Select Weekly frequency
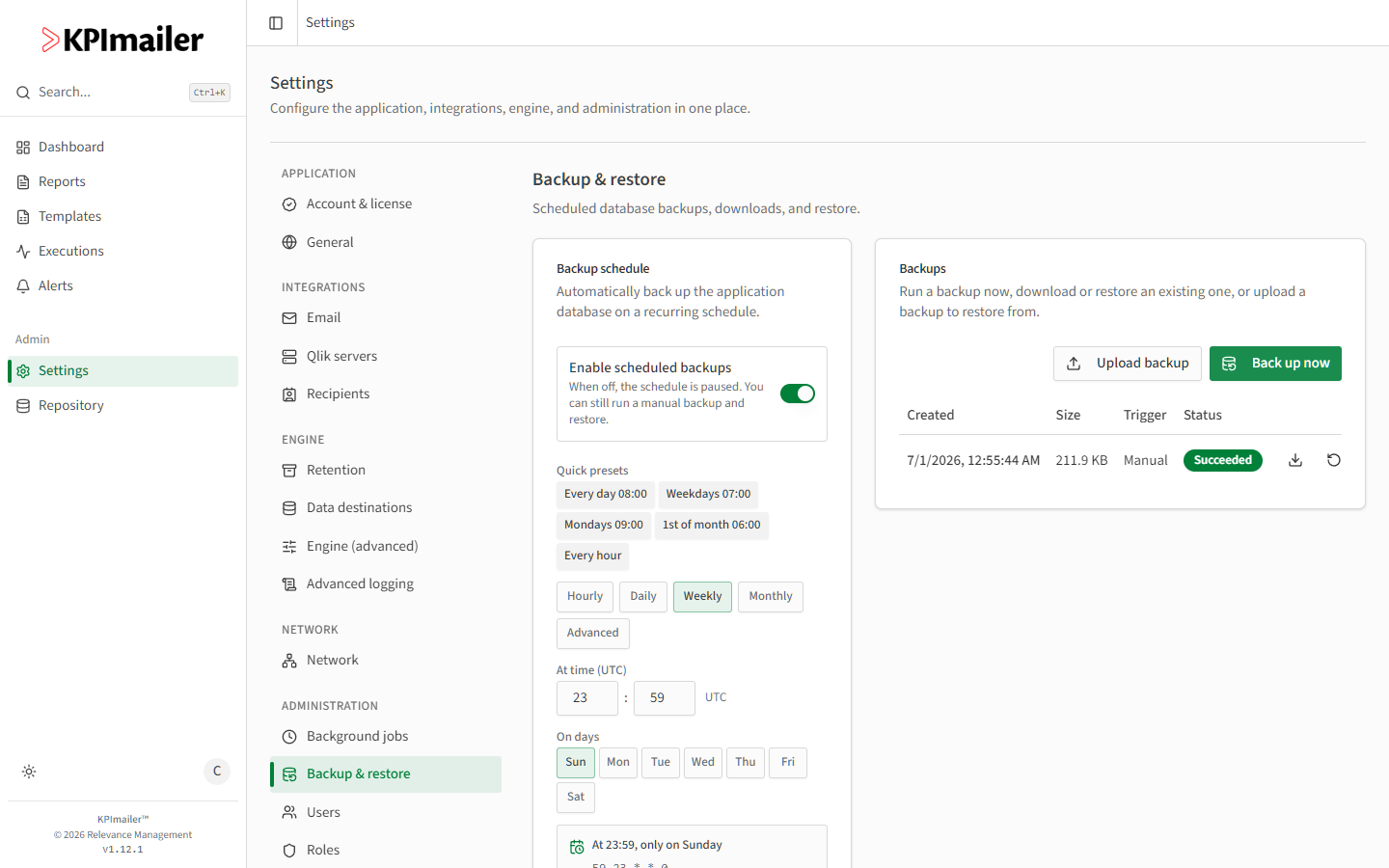This screenshot has height=868, width=1389. (x=702, y=597)
